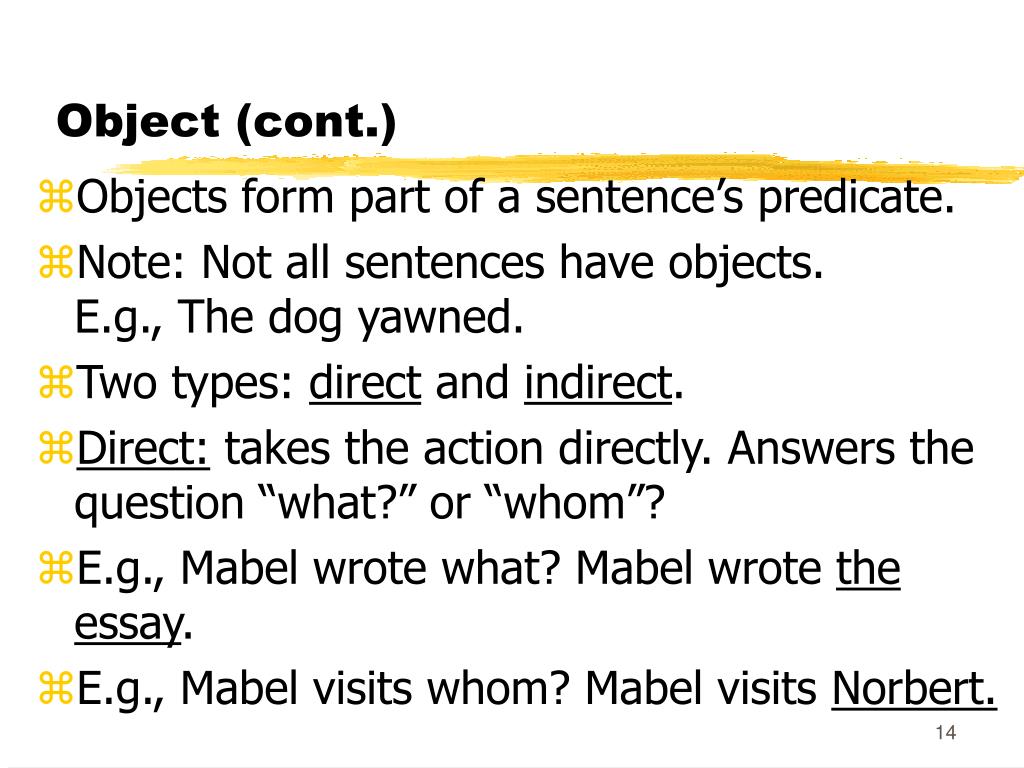Click the word 'predicate.' in the first bullet
Image resolution: width=1024 pixels, height=768 pixels.
(x=856, y=197)
